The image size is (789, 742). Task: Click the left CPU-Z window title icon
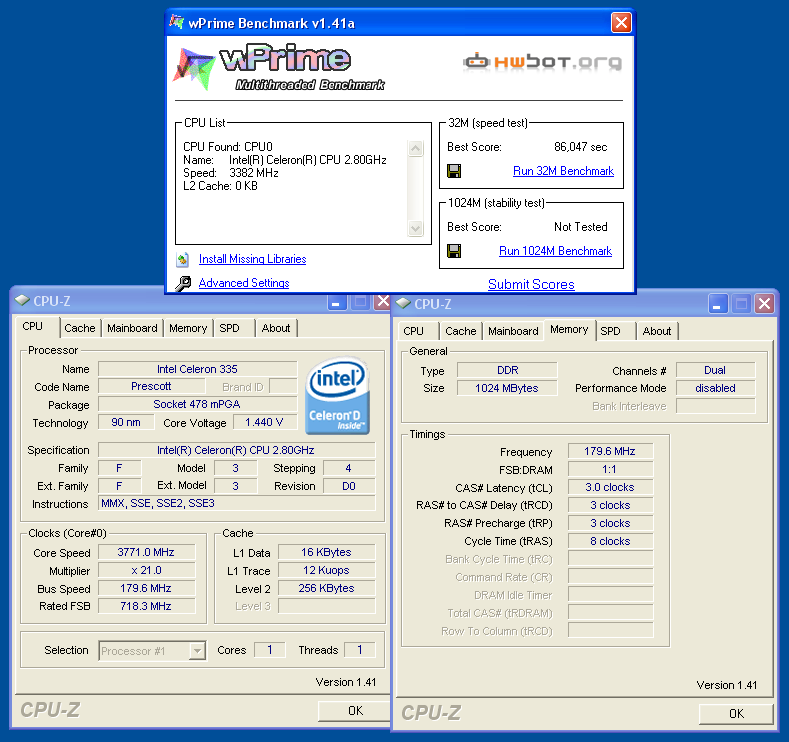[22, 301]
